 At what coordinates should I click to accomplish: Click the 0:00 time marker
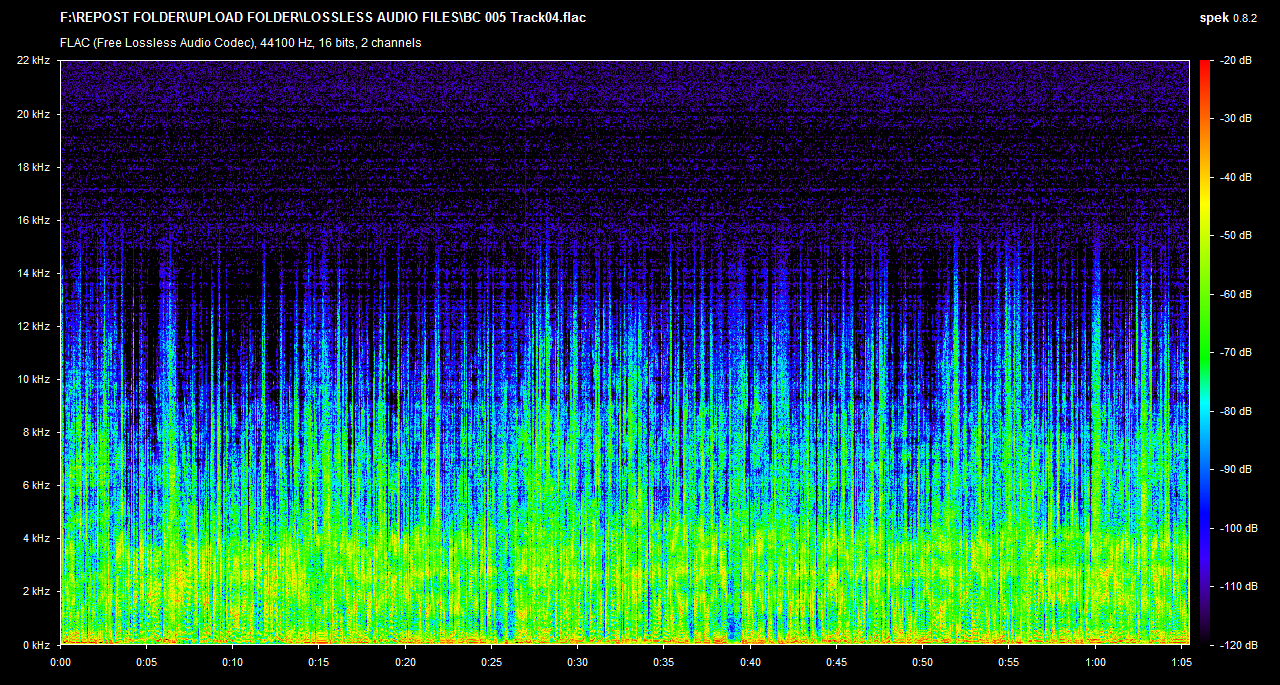click(x=60, y=662)
